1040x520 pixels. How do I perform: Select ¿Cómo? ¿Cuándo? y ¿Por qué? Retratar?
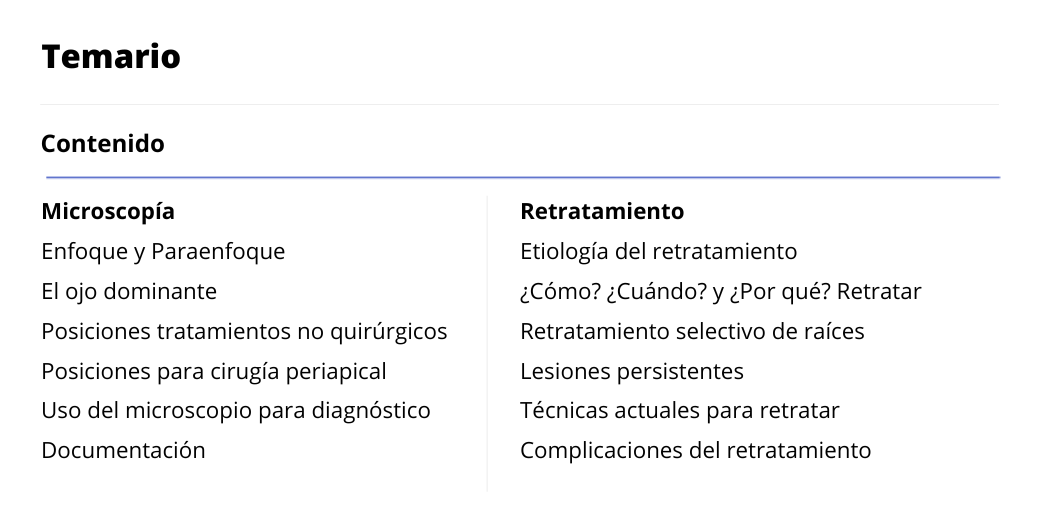click(x=720, y=292)
